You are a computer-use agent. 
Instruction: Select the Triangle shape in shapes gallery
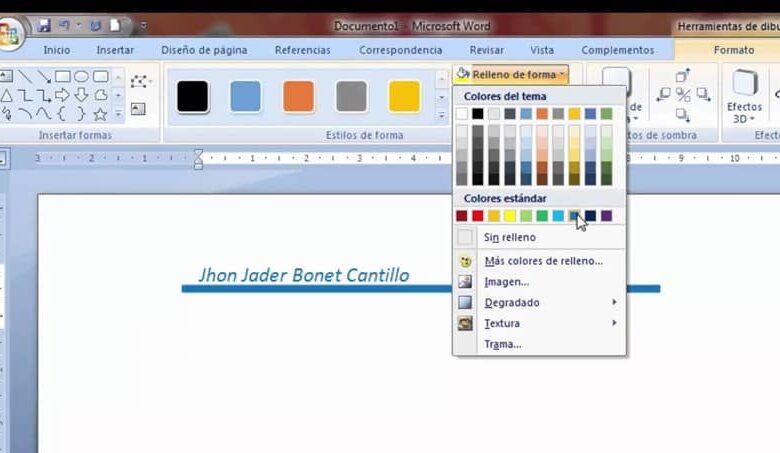[x=6, y=95]
